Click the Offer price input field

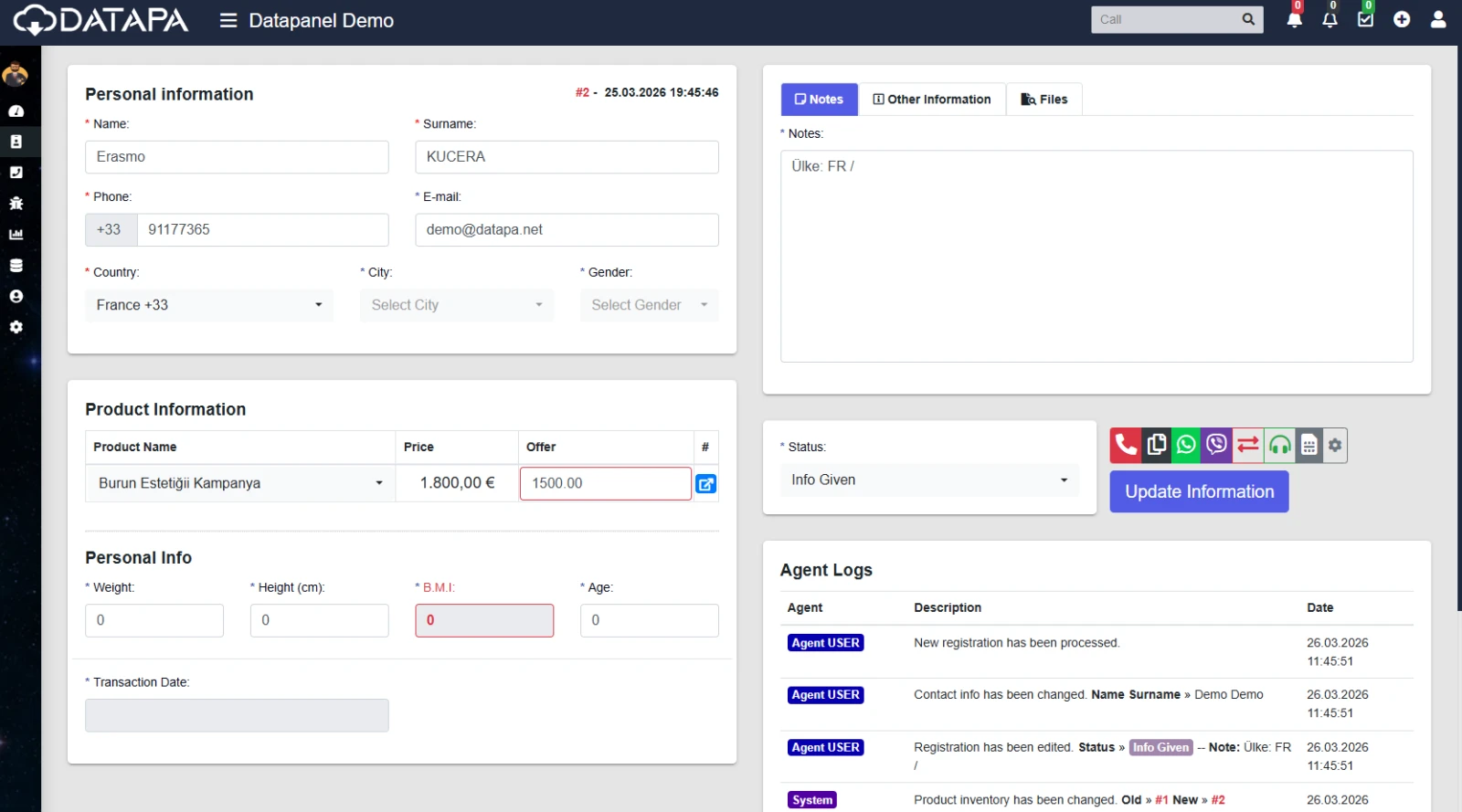tap(605, 483)
